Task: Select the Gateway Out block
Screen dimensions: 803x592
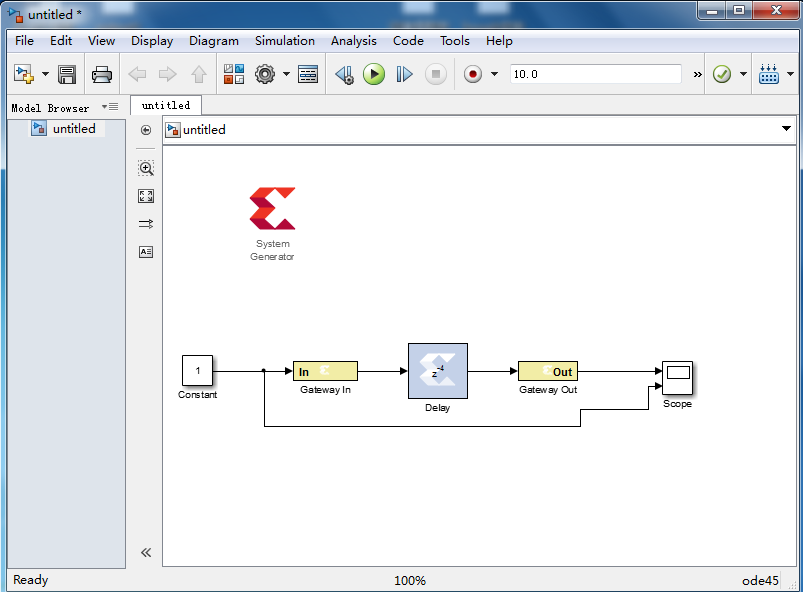Action: (548, 371)
